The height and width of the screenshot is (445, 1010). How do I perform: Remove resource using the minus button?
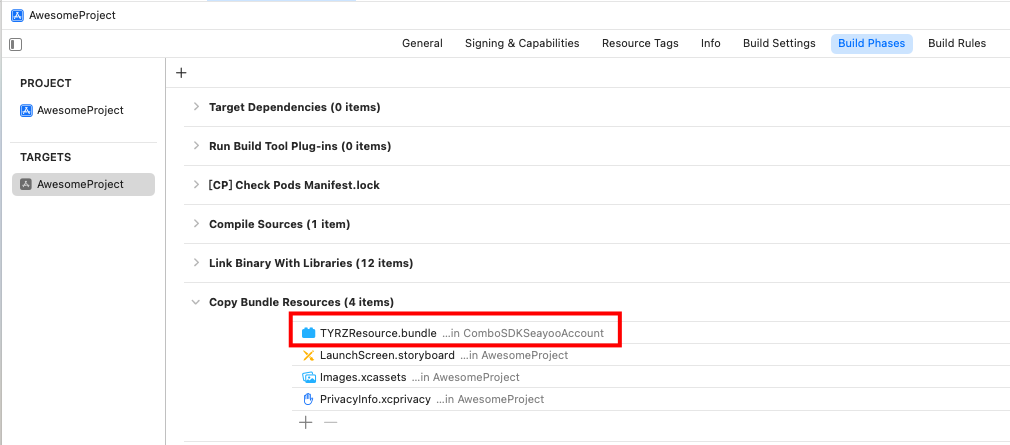[330, 422]
